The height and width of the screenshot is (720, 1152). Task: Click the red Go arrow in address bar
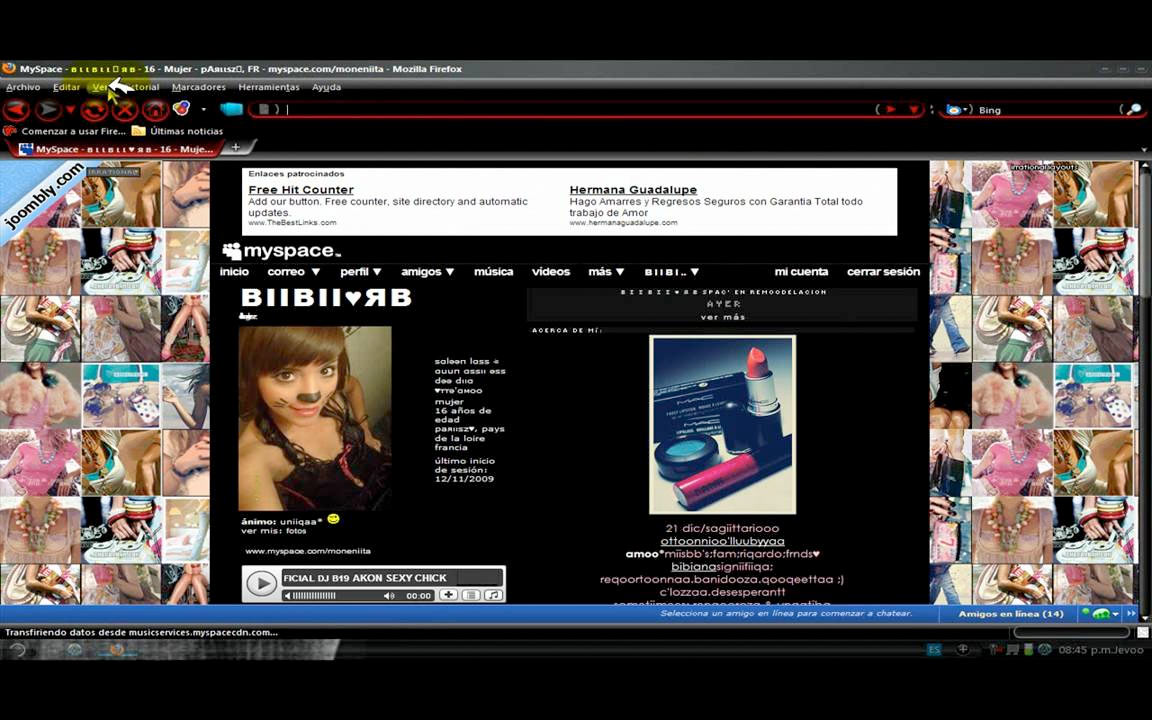[x=890, y=109]
